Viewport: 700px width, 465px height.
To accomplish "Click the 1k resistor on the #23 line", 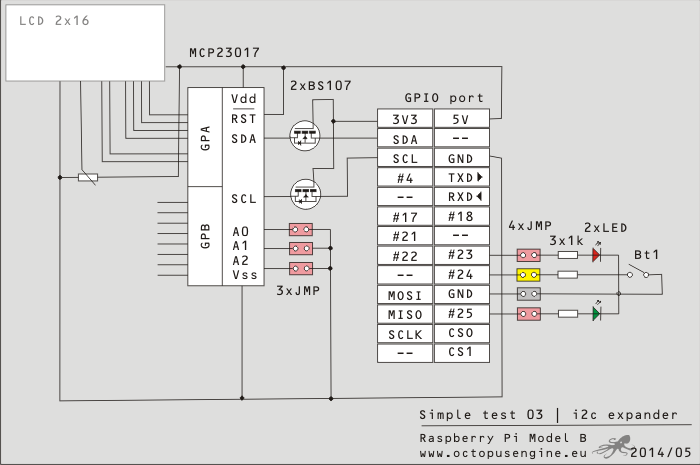I will point(568,255).
